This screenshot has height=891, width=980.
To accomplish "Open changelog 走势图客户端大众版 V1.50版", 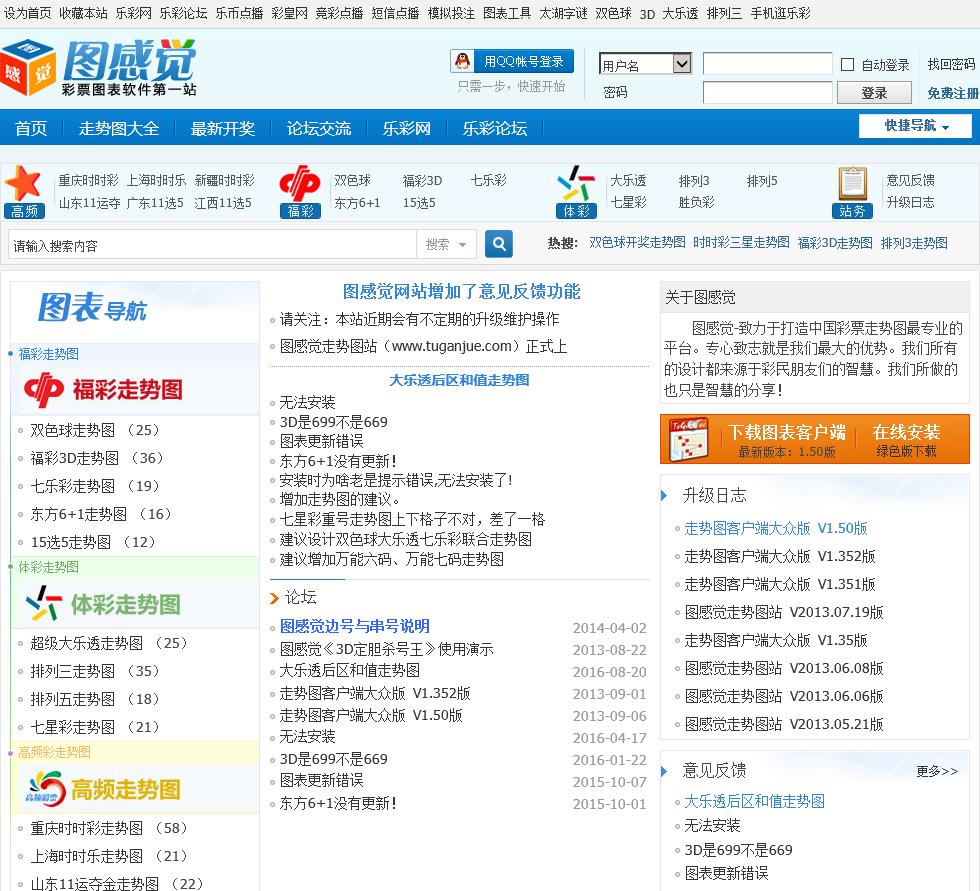I will tap(776, 528).
